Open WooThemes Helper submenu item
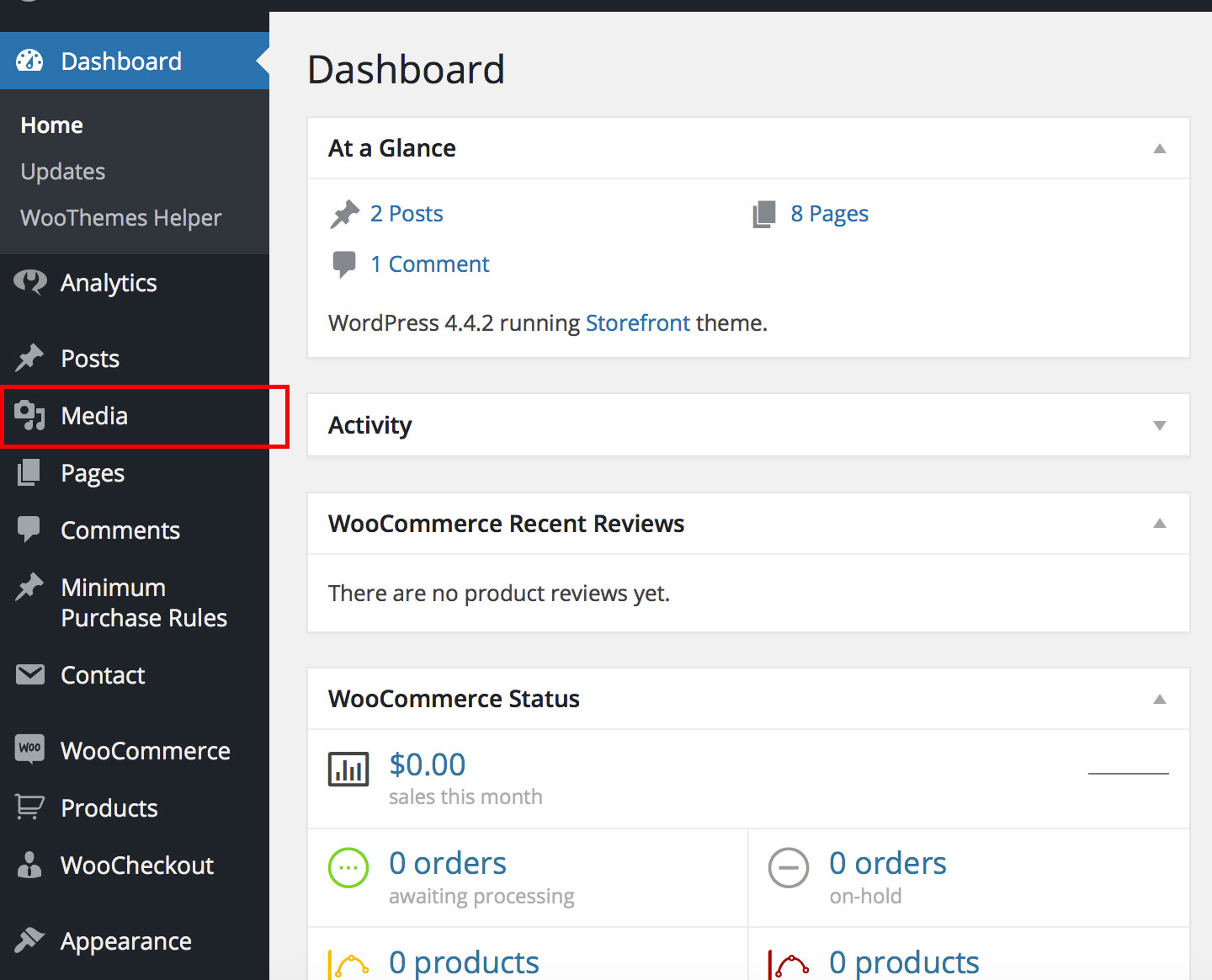 coord(121,218)
